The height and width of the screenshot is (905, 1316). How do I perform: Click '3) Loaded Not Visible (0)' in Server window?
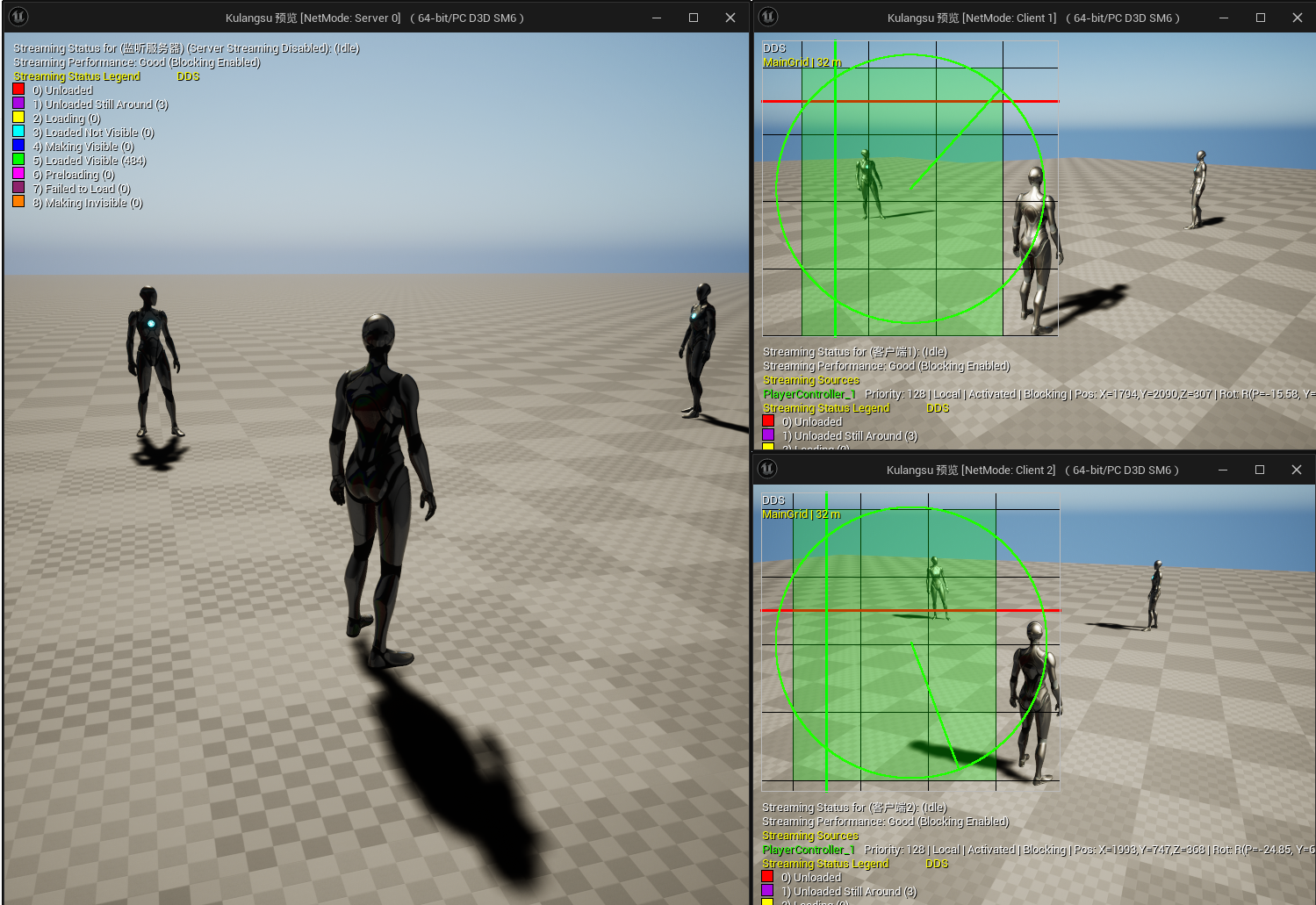93,133
